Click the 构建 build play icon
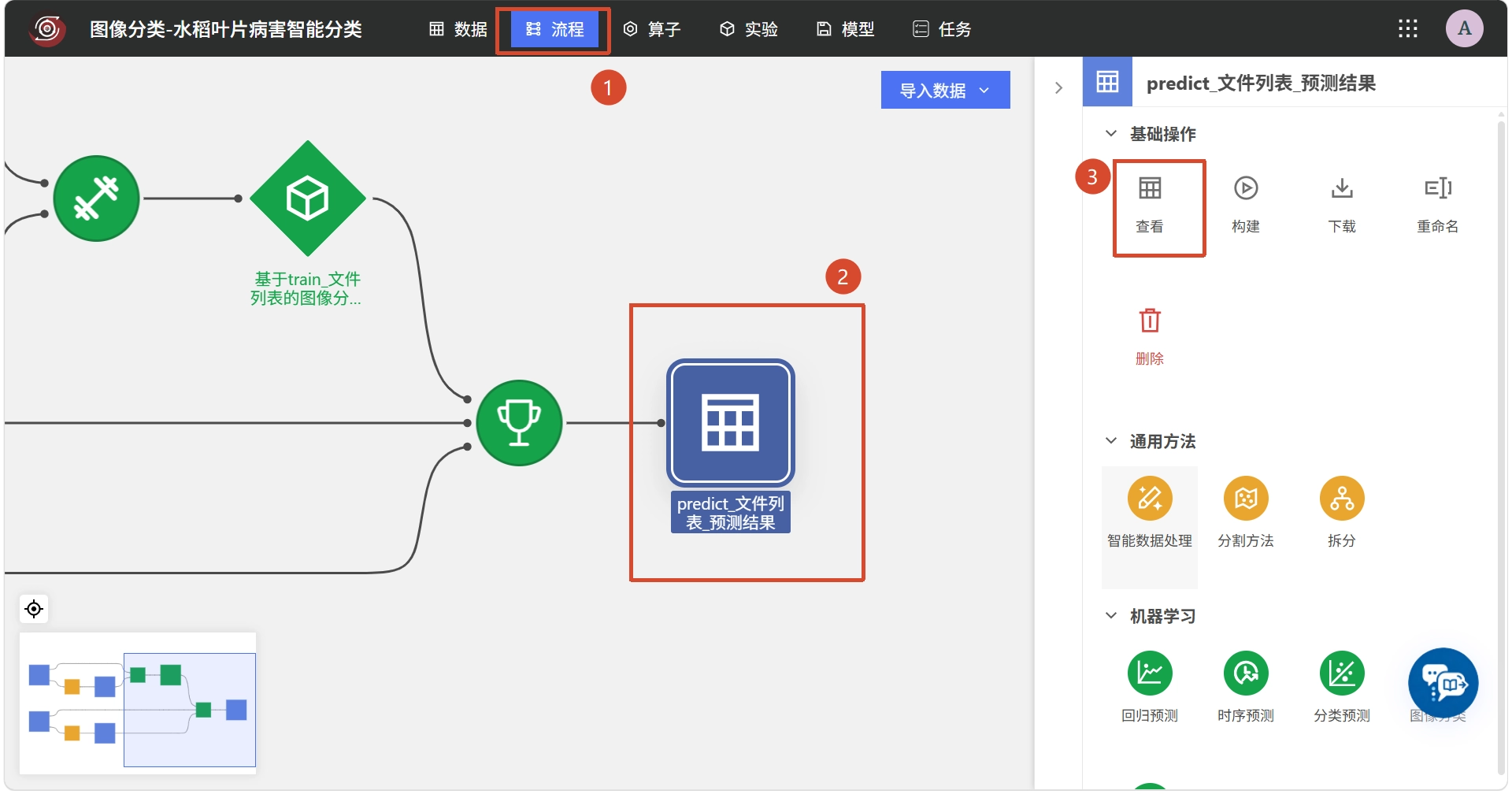 click(1246, 188)
